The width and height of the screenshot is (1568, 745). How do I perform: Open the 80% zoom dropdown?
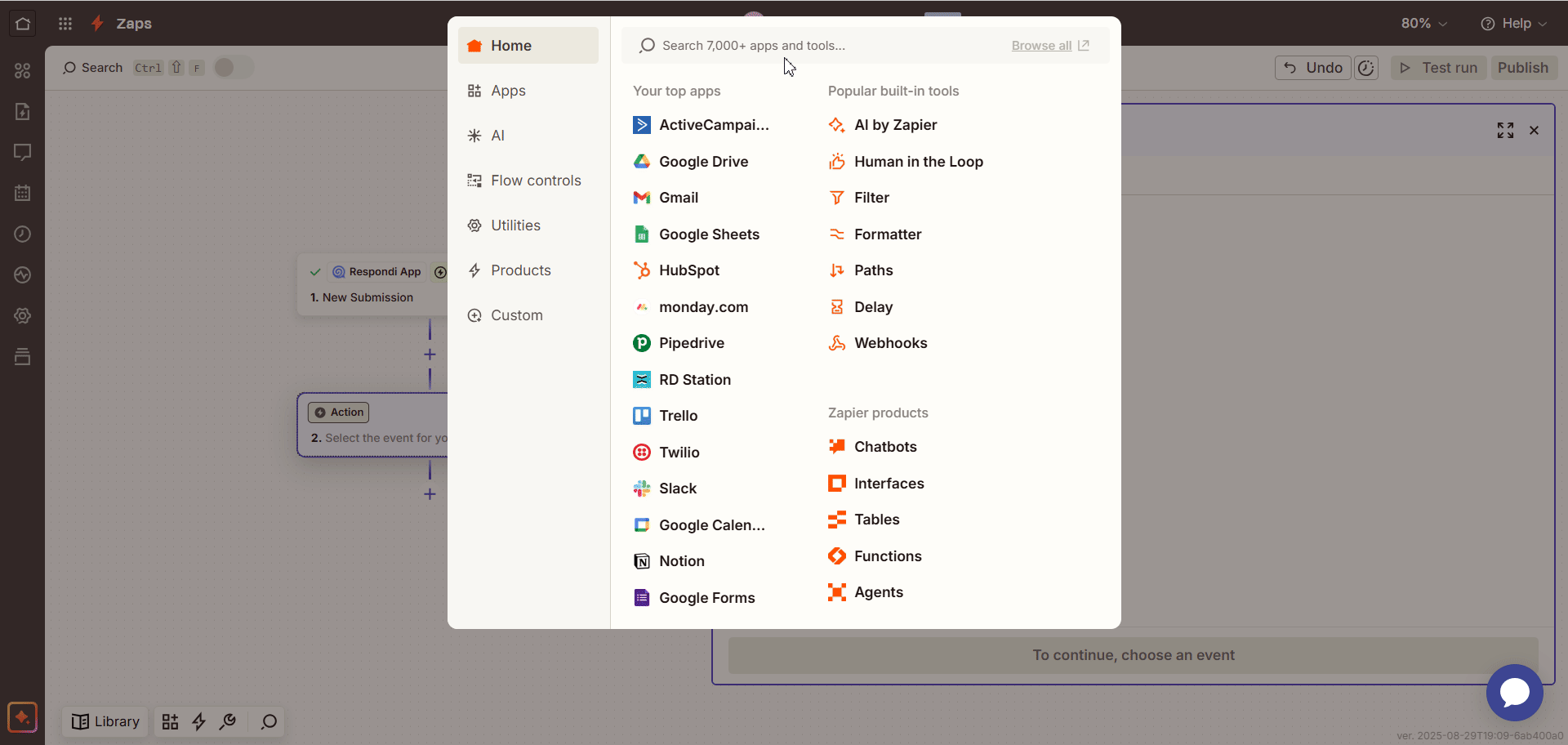tap(1423, 24)
